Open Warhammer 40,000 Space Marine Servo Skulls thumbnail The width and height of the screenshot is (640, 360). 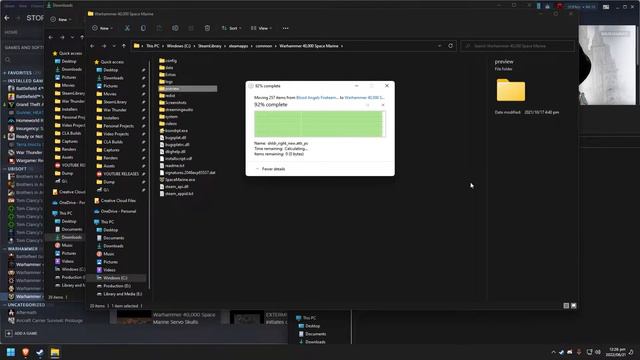point(134,318)
